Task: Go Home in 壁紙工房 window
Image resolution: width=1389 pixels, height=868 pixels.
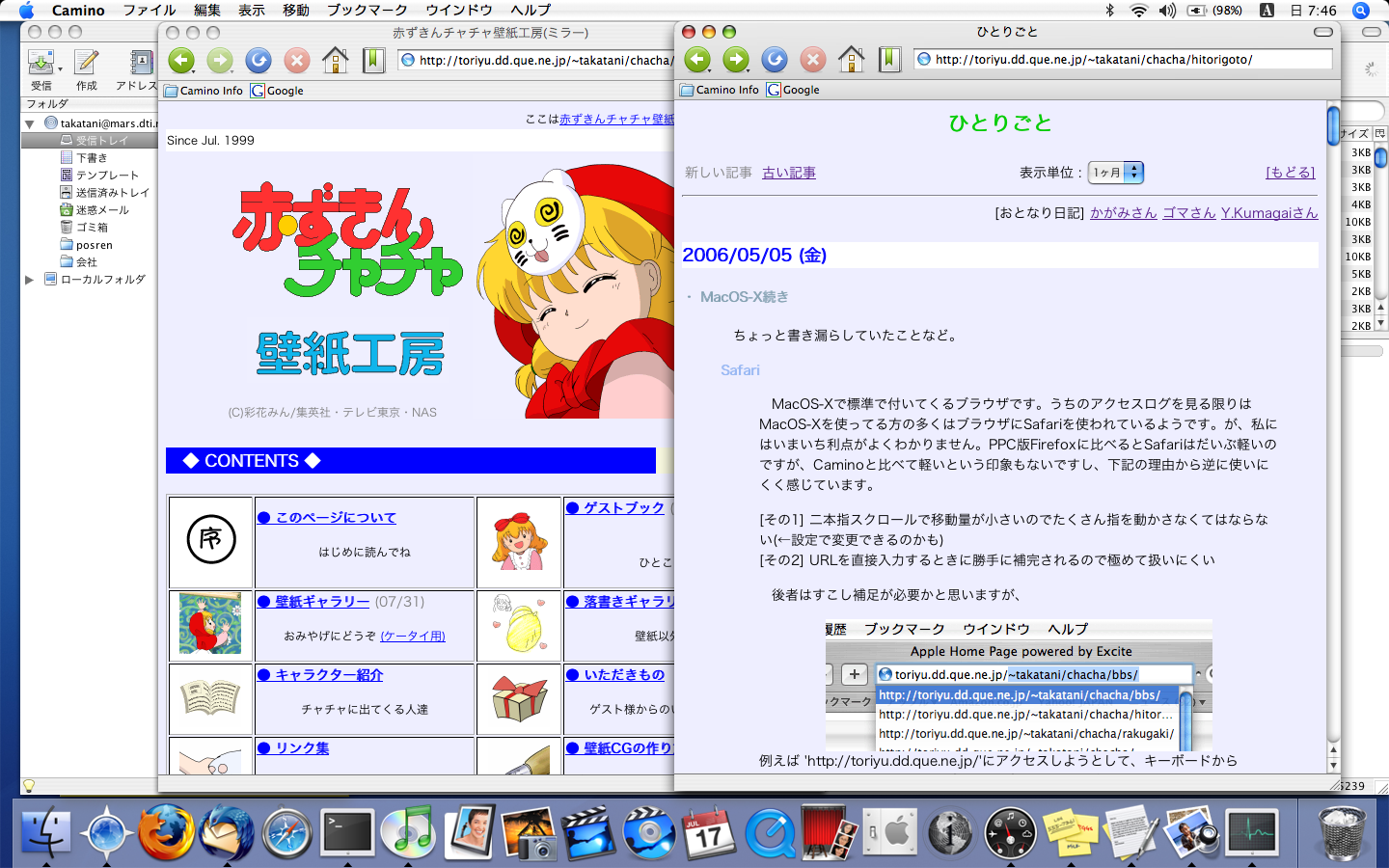Action: [336, 61]
